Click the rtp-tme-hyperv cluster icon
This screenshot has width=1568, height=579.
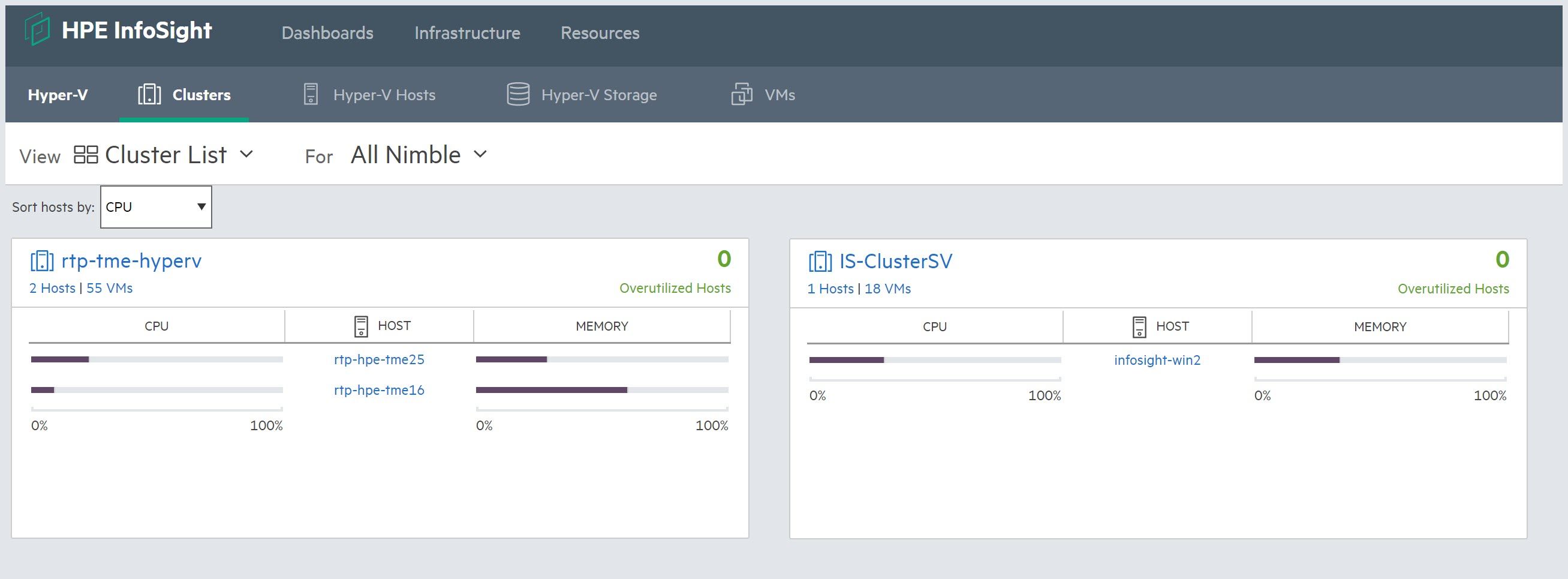(42, 260)
